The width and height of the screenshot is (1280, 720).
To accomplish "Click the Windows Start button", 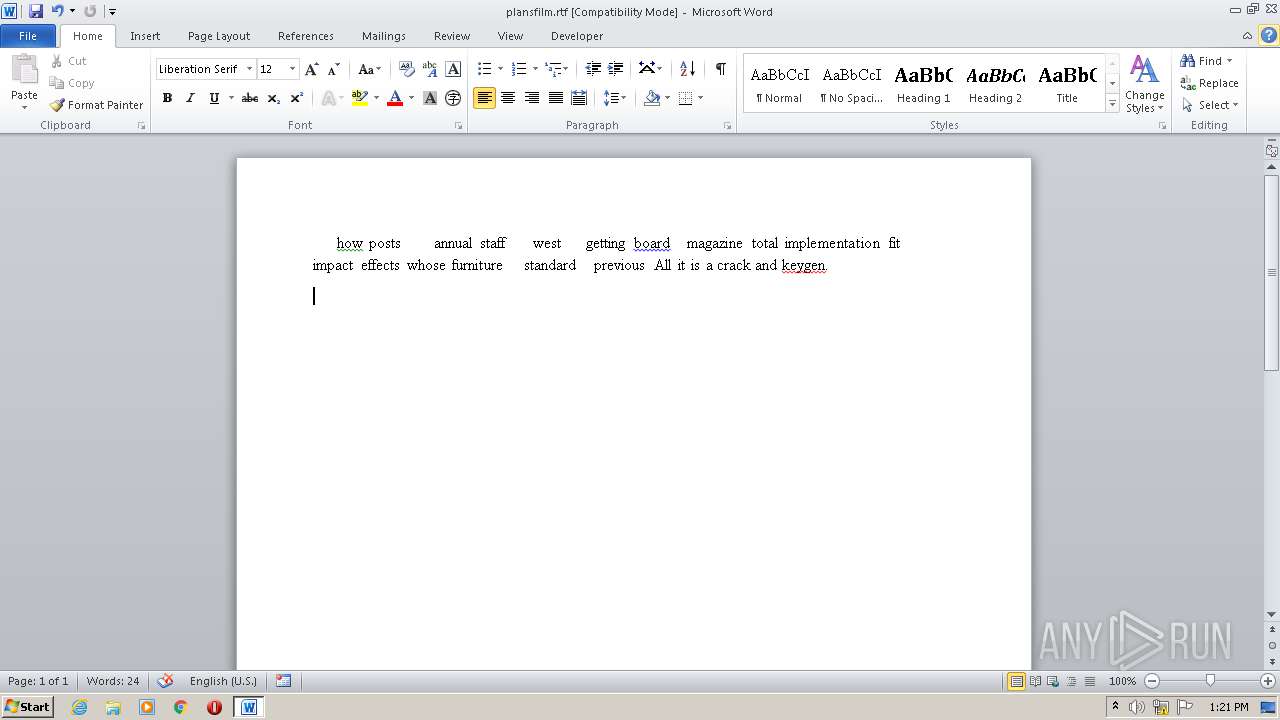I will [28, 707].
